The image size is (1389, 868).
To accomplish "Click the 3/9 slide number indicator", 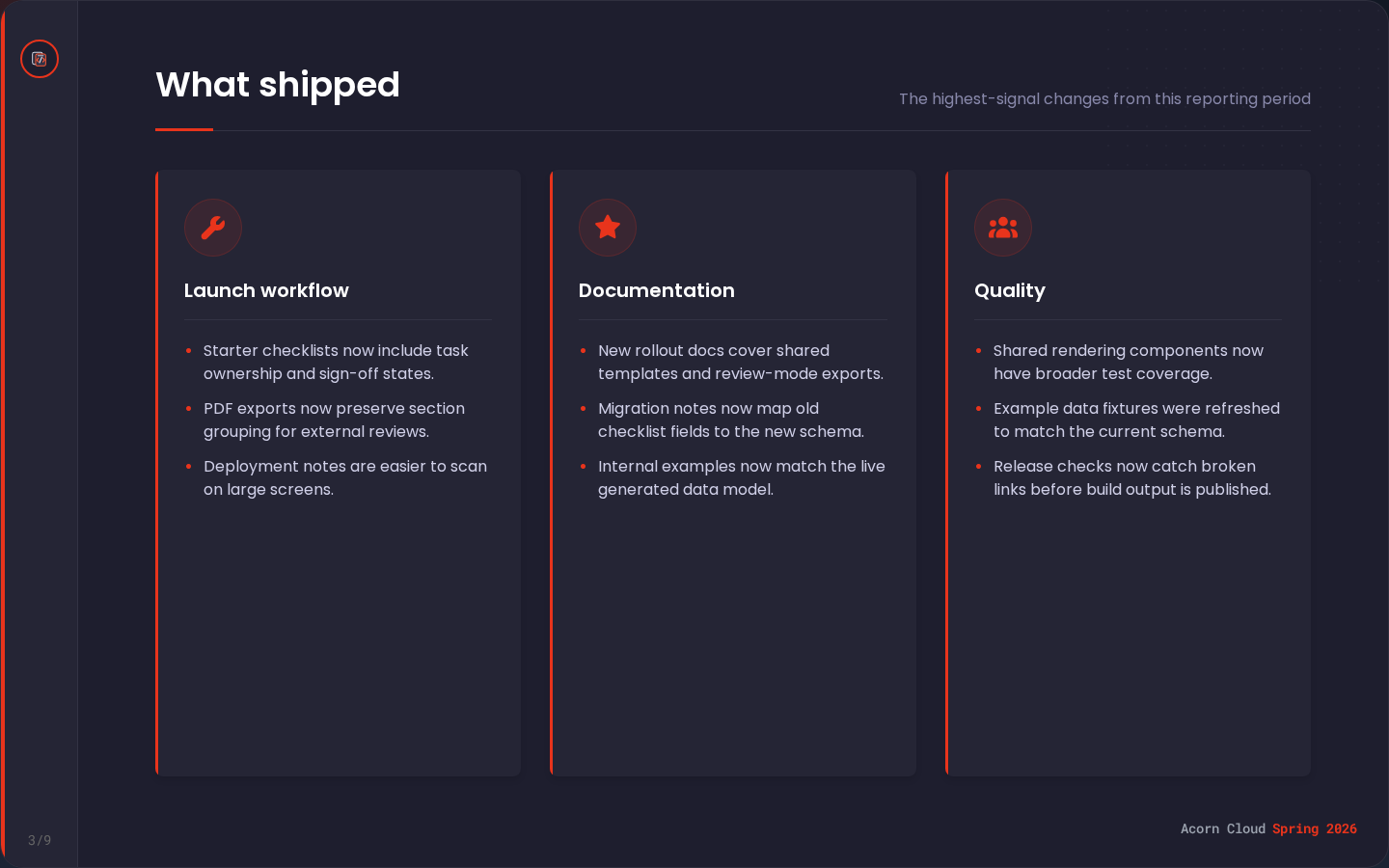I will (x=40, y=840).
